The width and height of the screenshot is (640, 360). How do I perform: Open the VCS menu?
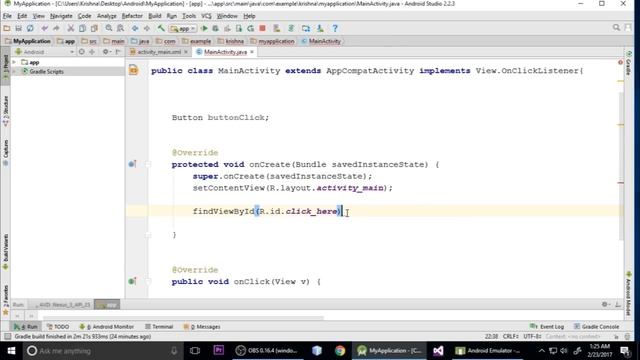206,16
